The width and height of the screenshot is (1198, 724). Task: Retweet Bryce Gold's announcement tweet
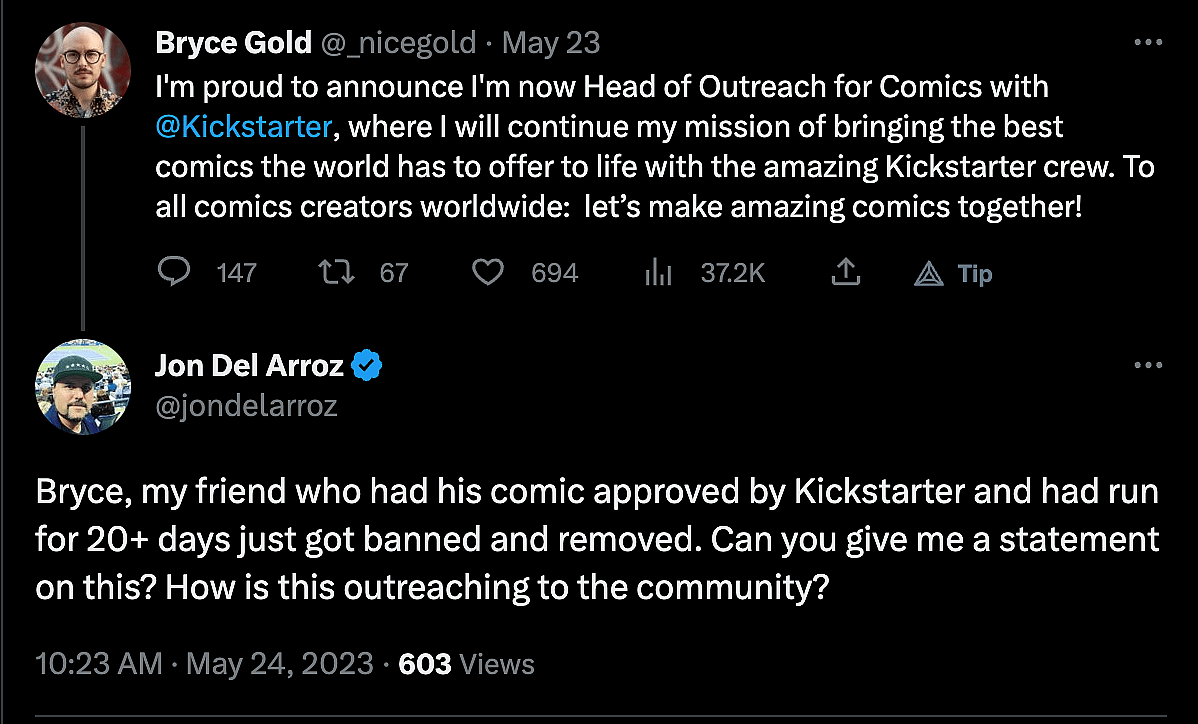[331, 272]
